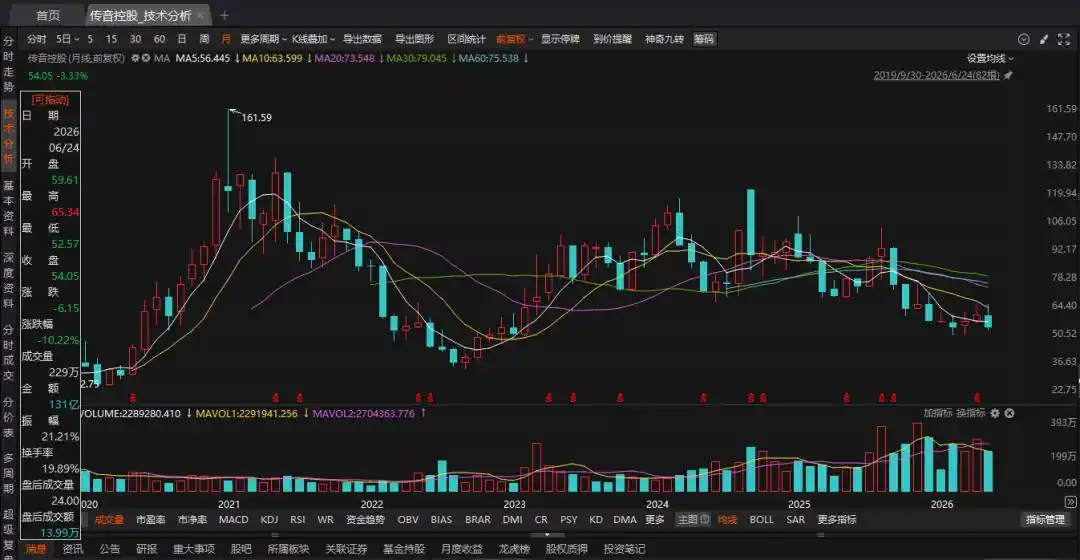Screen dimensions: 1080x560
Task: Open 分时走势 in left sidebar
Action: tap(8, 63)
